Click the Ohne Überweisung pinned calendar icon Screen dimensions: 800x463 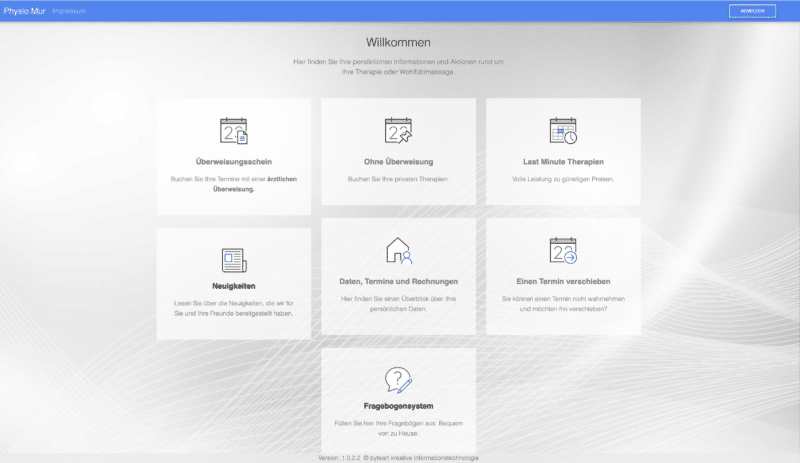[398, 131]
